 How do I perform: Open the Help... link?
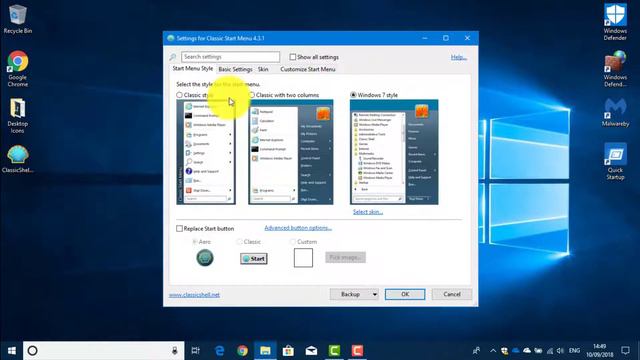459,57
